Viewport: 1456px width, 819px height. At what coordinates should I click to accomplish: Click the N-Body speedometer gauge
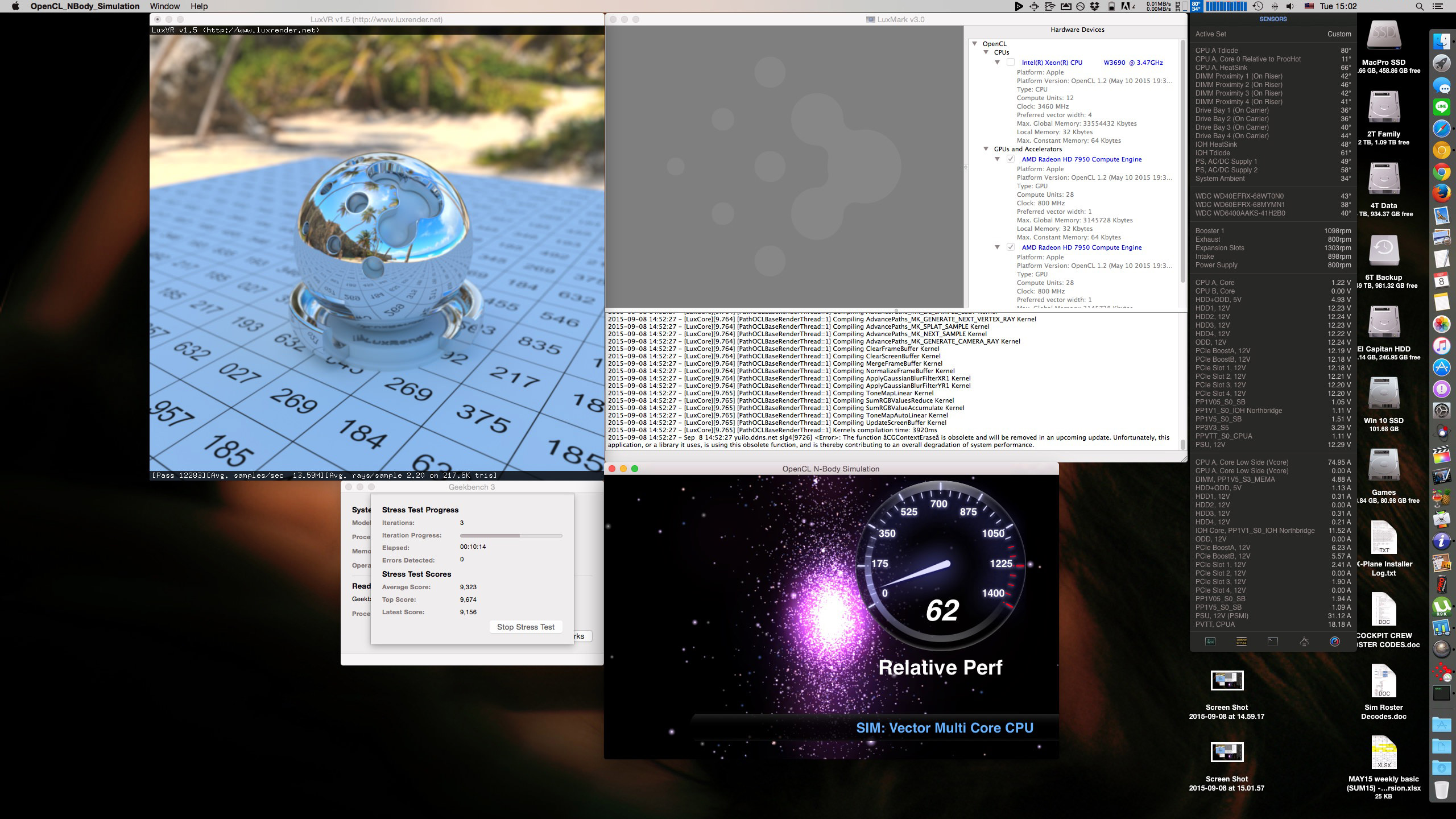(941, 565)
